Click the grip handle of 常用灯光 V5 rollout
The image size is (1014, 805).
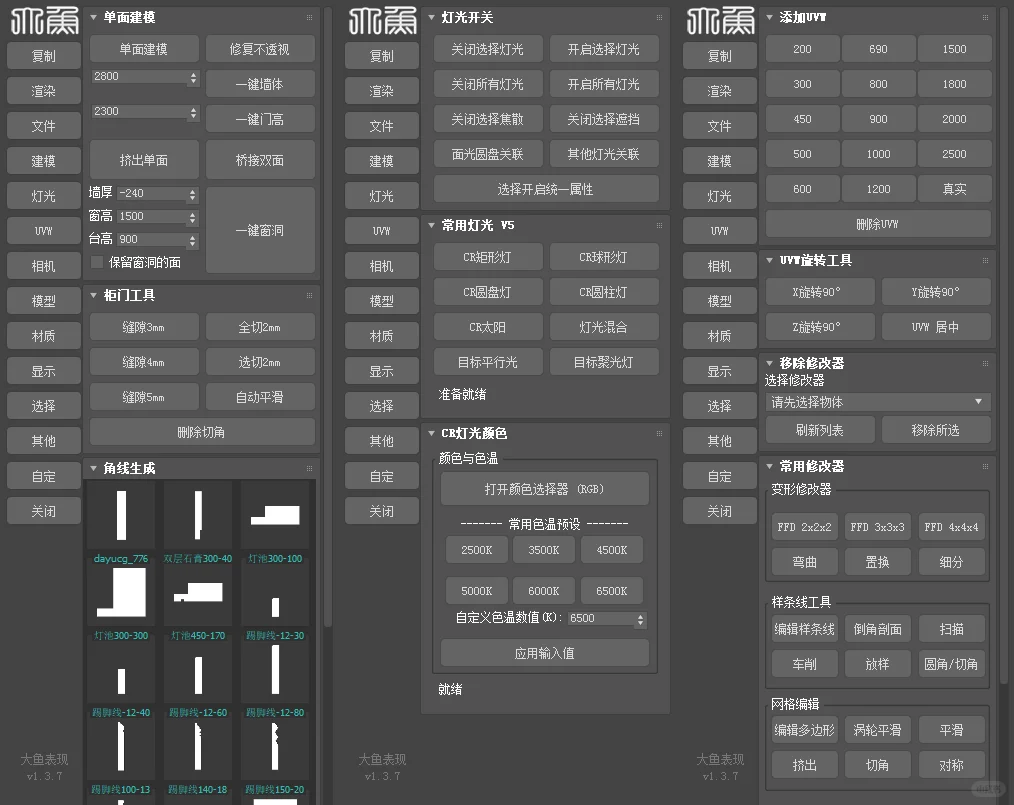pos(659,225)
